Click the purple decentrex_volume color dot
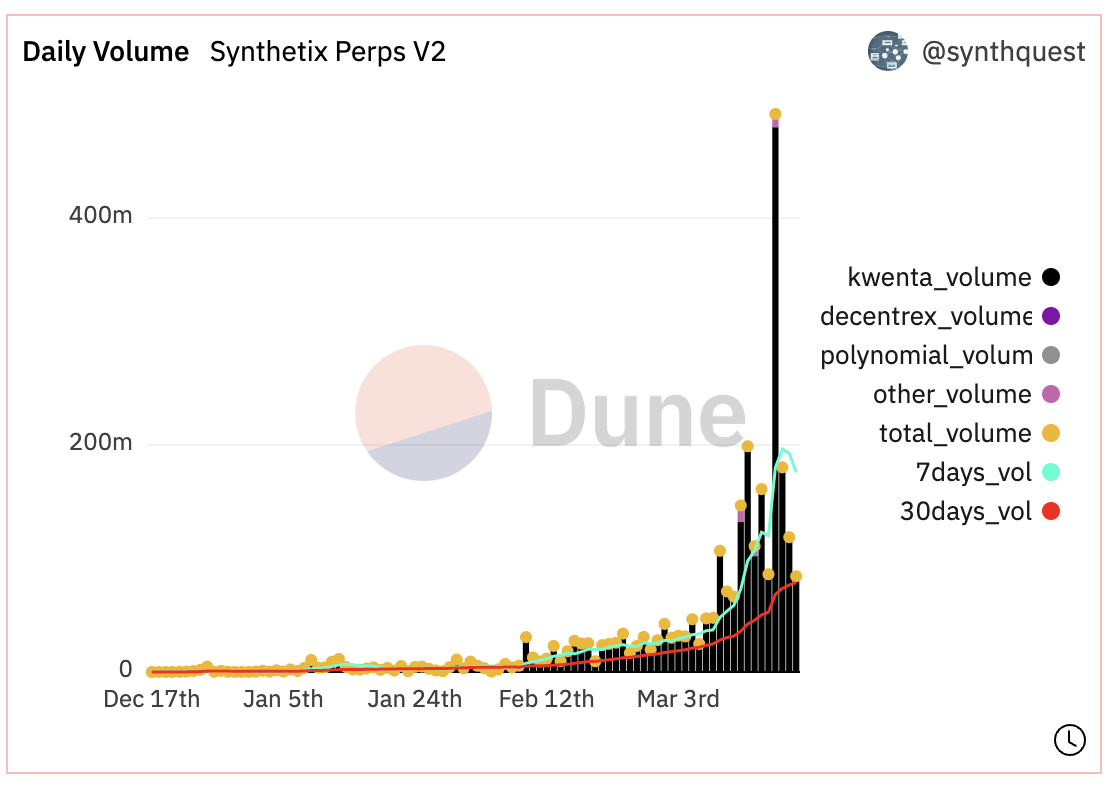The height and width of the screenshot is (794, 1114). [x=1050, y=317]
